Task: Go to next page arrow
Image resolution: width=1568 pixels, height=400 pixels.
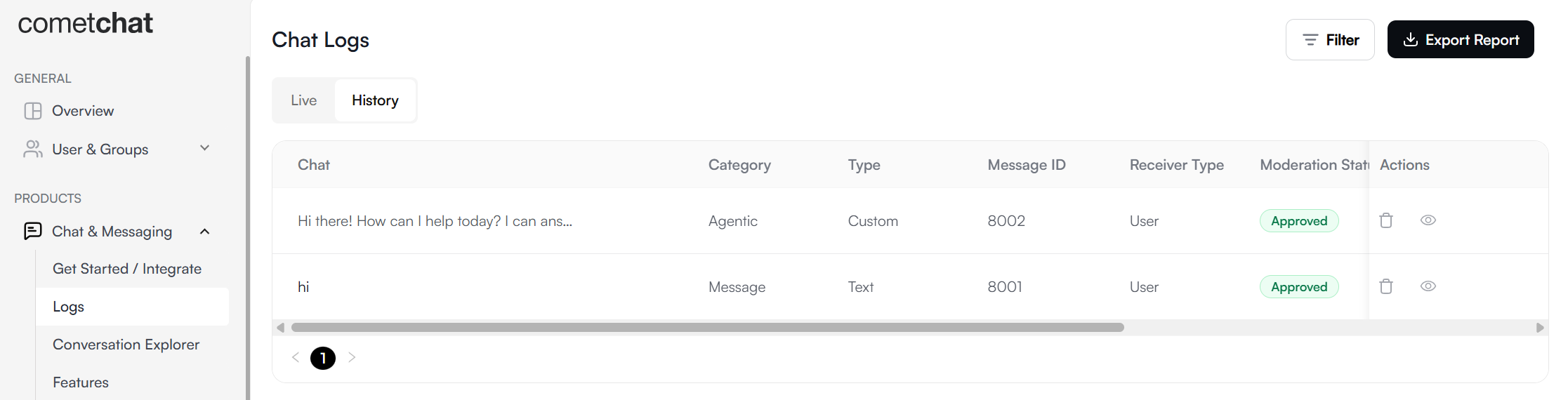Action: [352, 357]
